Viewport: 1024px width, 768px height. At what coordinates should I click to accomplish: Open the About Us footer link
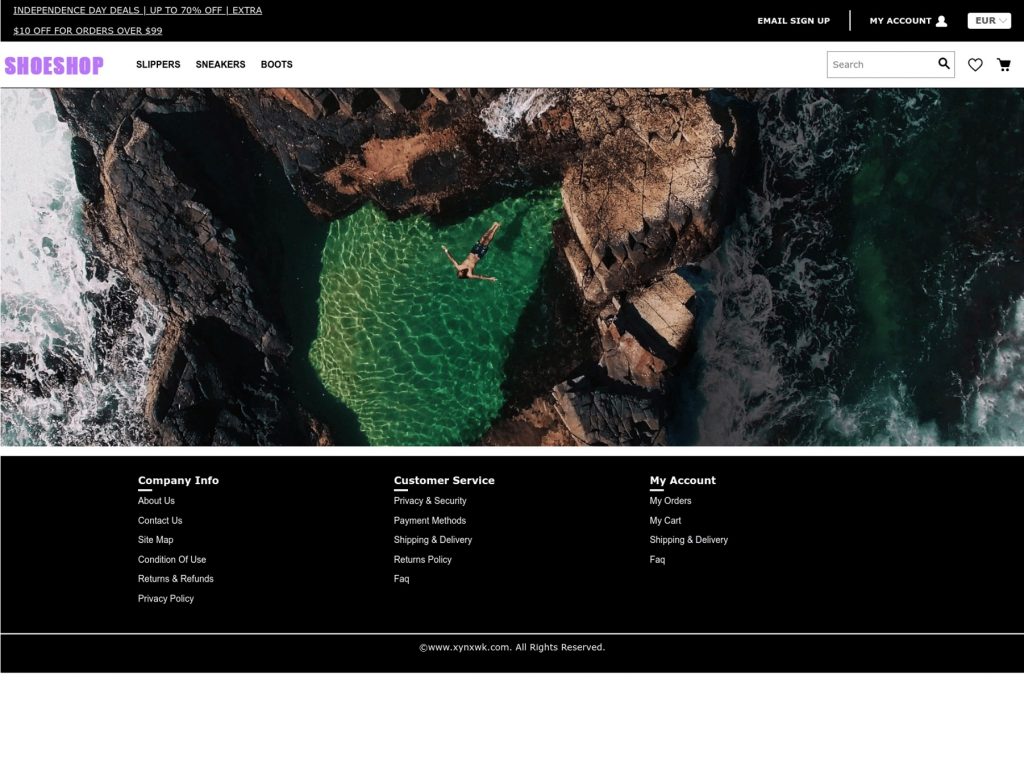(156, 501)
